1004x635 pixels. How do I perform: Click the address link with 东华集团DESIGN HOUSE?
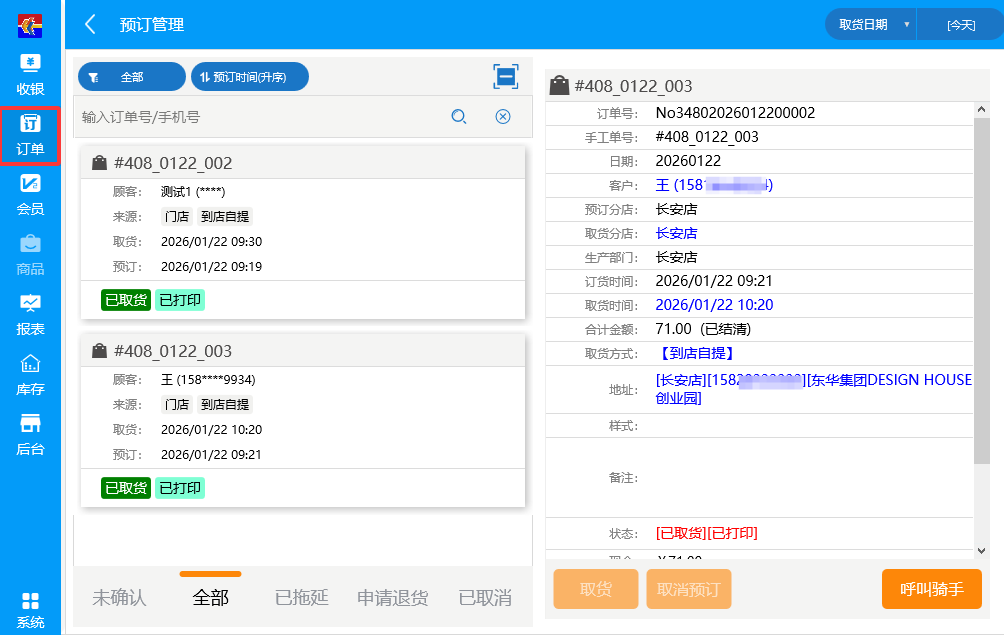tap(813, 389)
